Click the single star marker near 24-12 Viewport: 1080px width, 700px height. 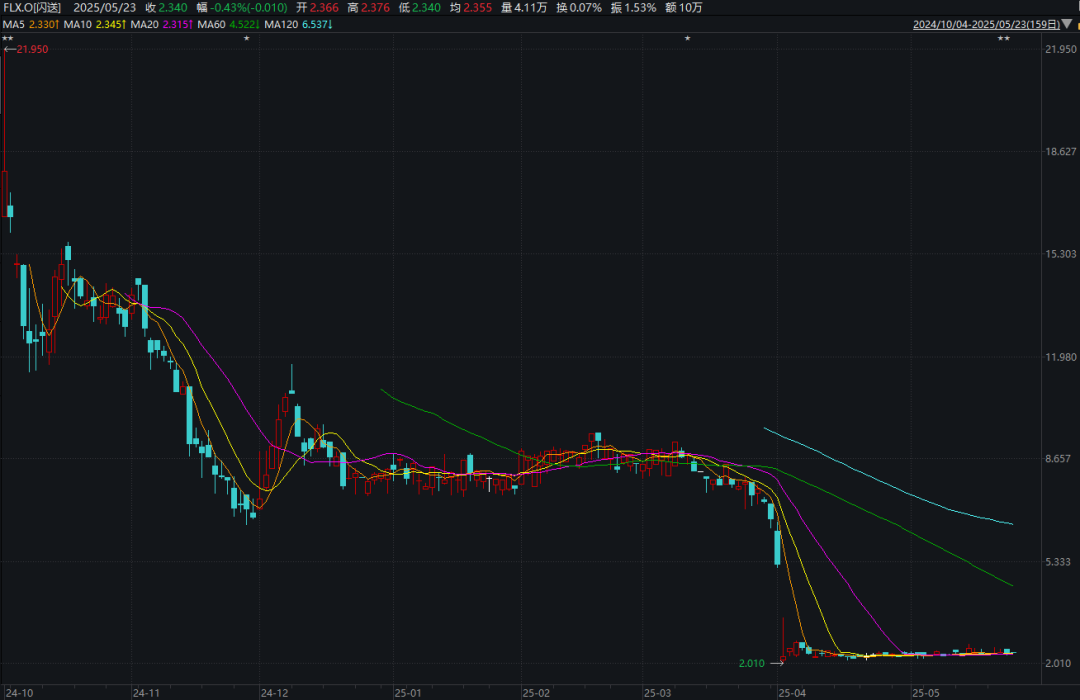point(247,39)
